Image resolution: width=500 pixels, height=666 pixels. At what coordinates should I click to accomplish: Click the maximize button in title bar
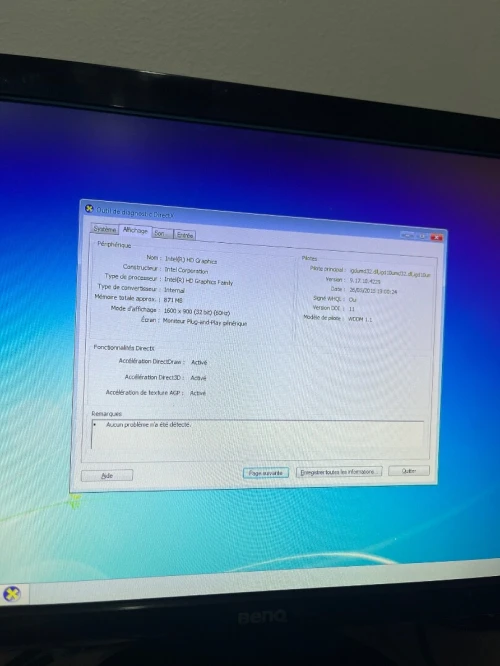pyautogui.click(x=422, y=236)
